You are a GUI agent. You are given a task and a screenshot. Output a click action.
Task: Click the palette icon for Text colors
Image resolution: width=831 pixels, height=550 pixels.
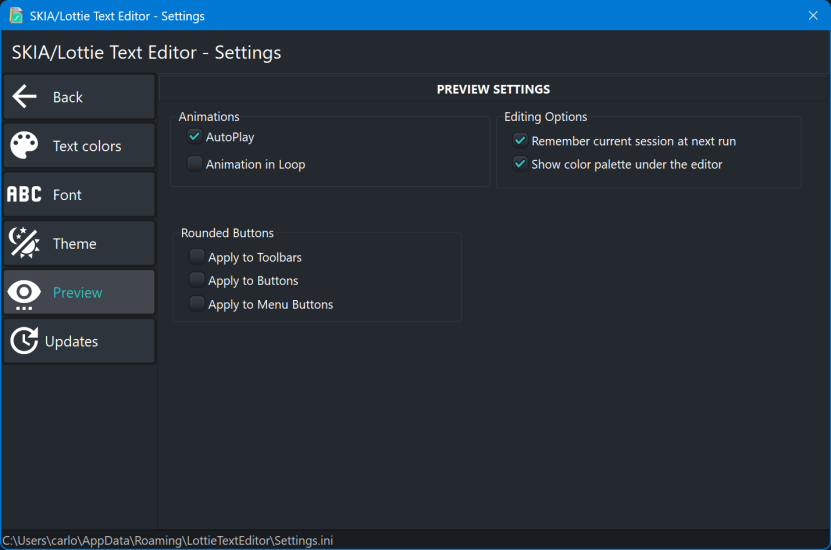24,145
